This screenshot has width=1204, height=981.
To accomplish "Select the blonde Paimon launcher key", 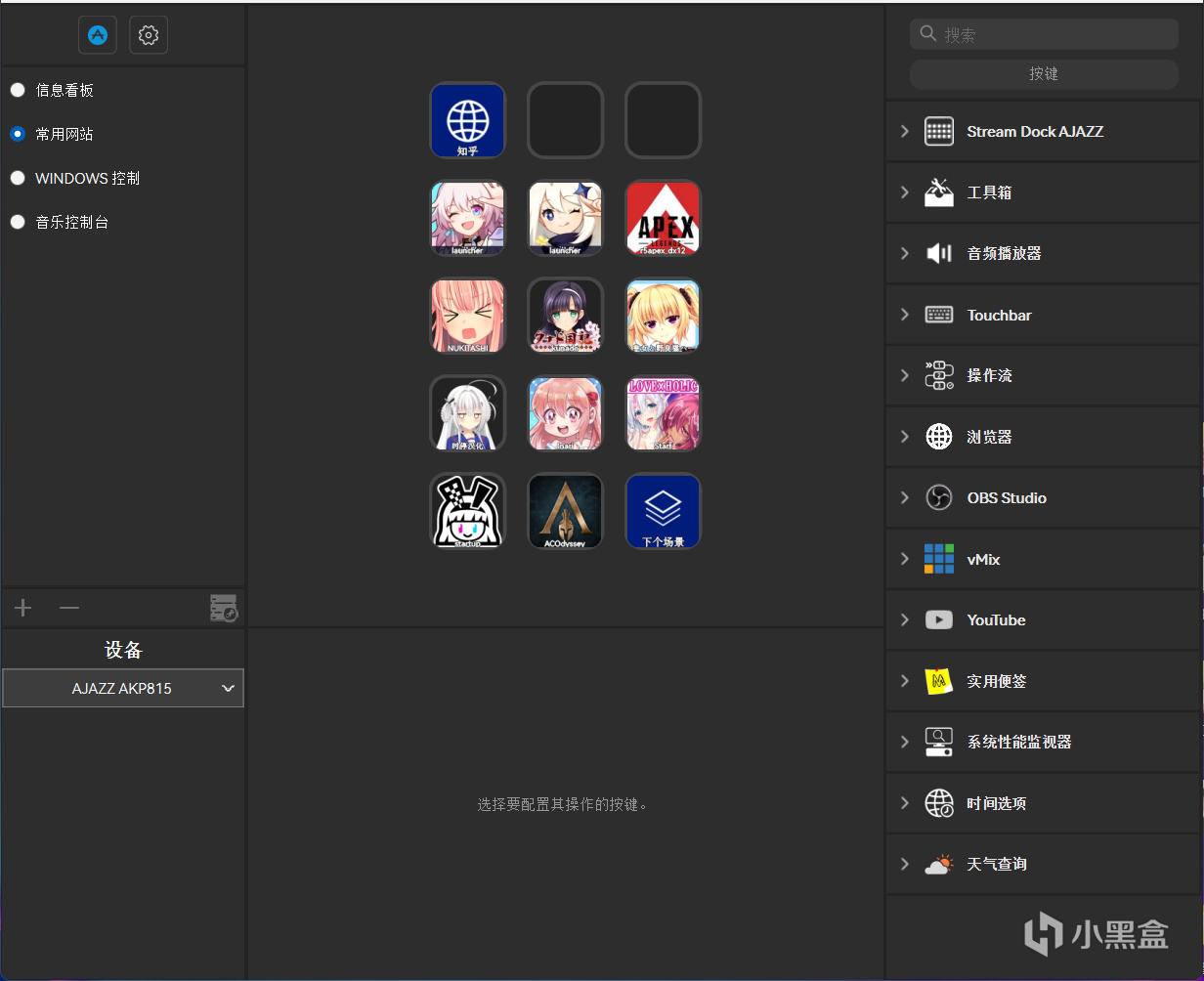I will tap(566, 218).
